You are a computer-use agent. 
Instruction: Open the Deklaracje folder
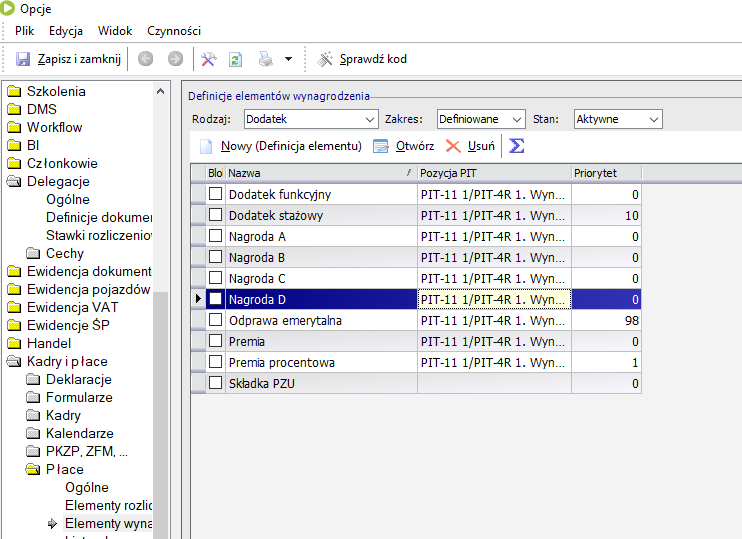click(x=69, y=379)
